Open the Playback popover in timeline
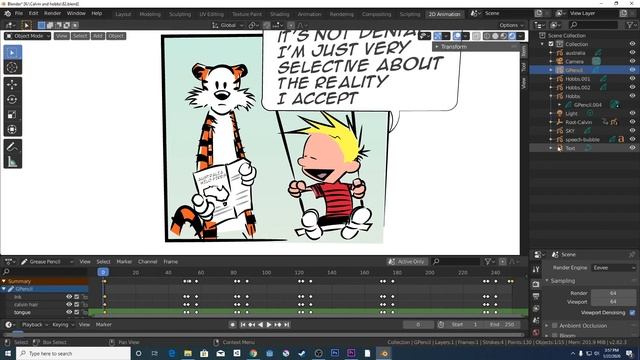This screenshot has width=640, height=360. point(34,324)
